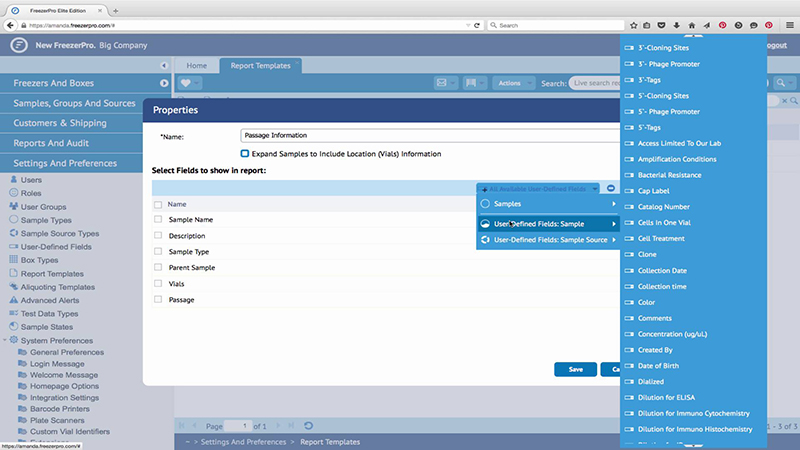Select the Report Templates tab
The height and width of the screenshot is (450, 800).
tap(260, 66)
